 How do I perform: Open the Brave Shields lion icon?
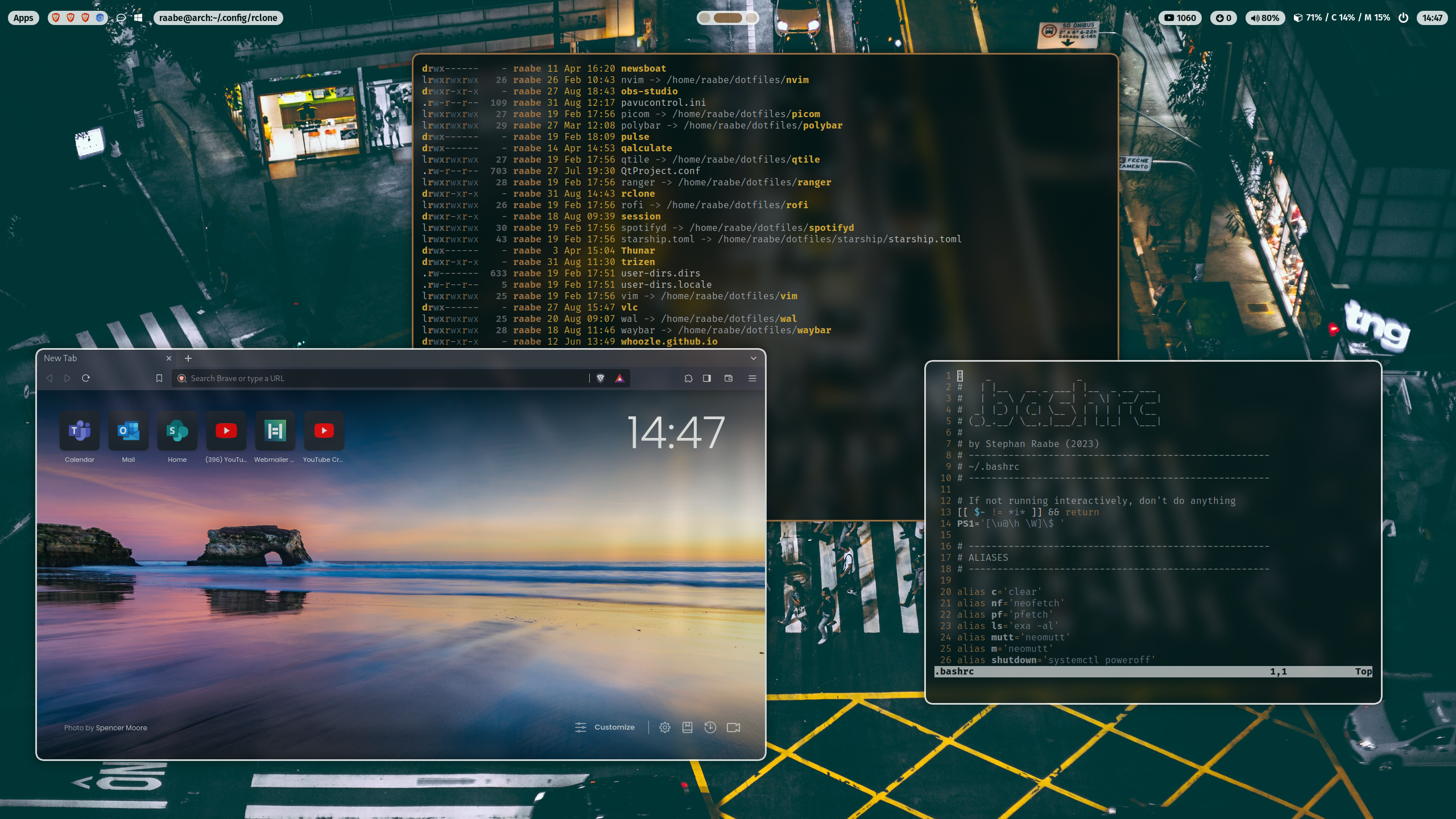pos(600,378)
